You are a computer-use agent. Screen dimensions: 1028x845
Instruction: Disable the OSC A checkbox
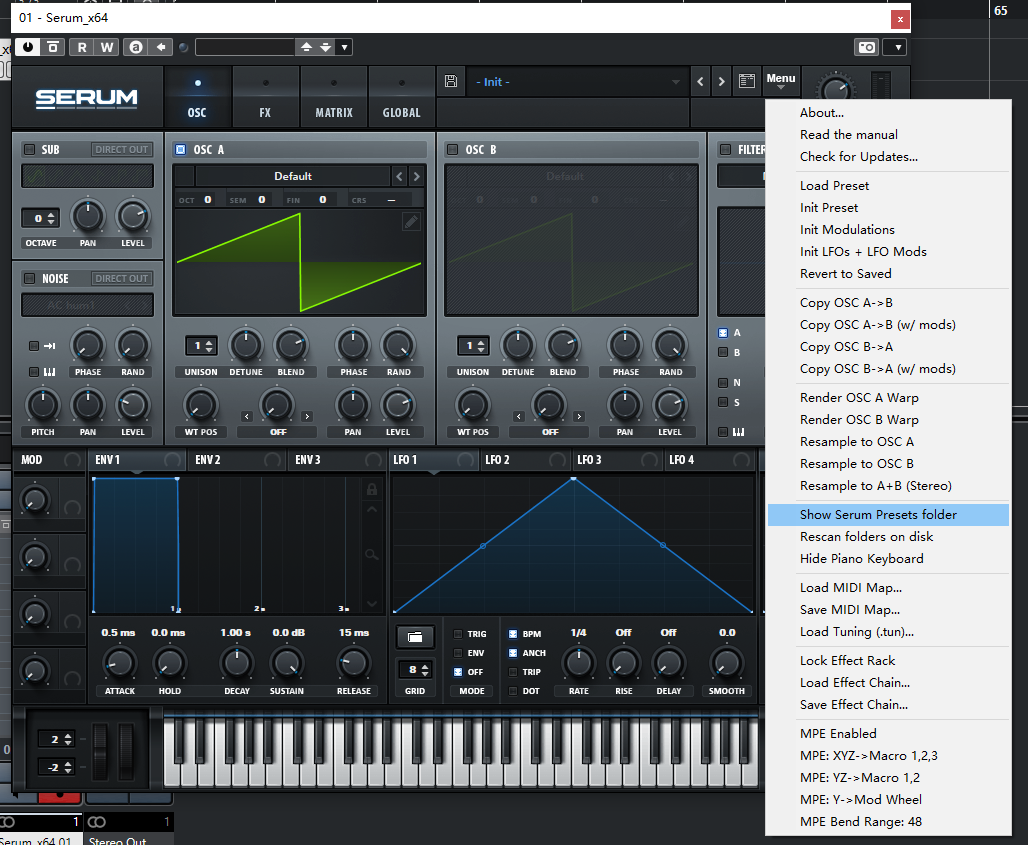point(181,149)
